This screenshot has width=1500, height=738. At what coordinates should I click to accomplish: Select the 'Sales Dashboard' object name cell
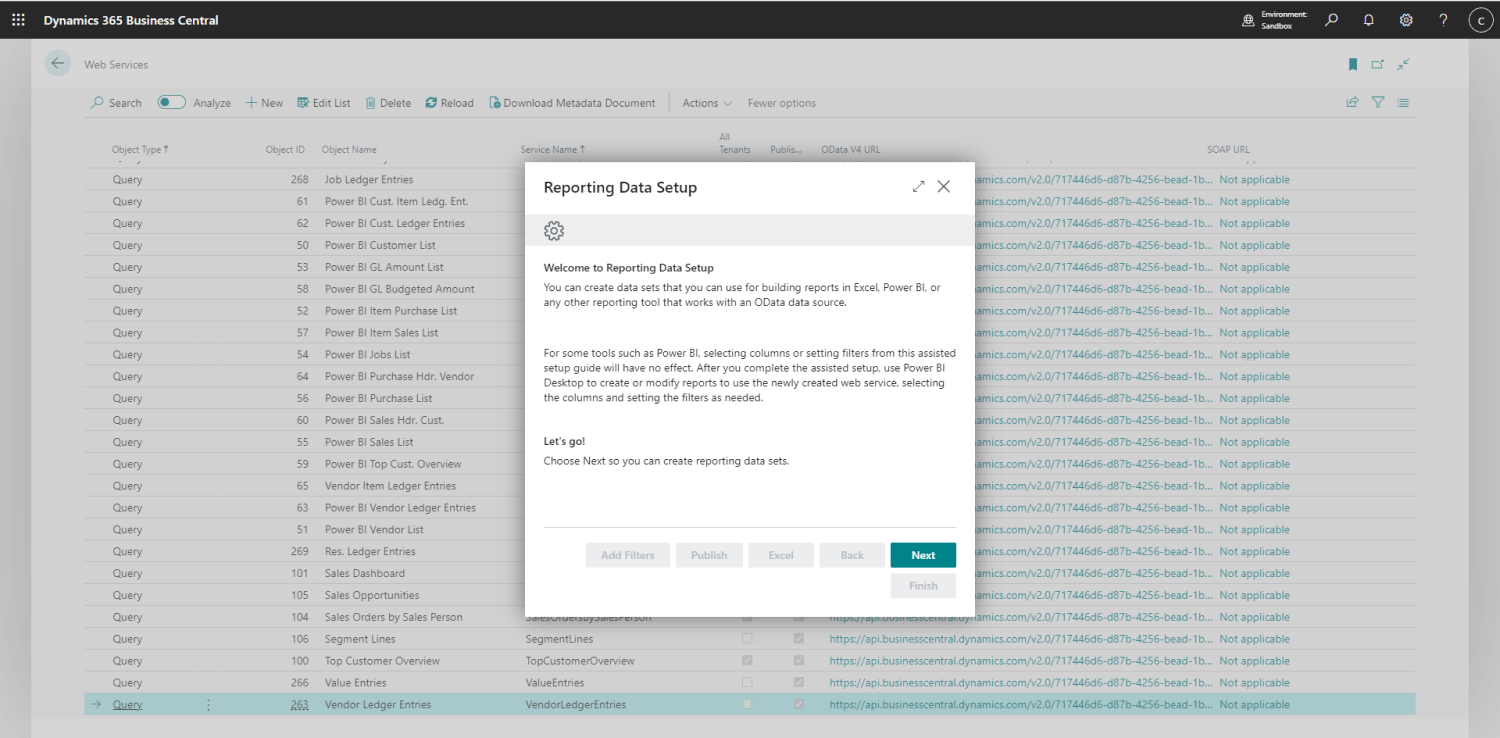coord(365,573)
